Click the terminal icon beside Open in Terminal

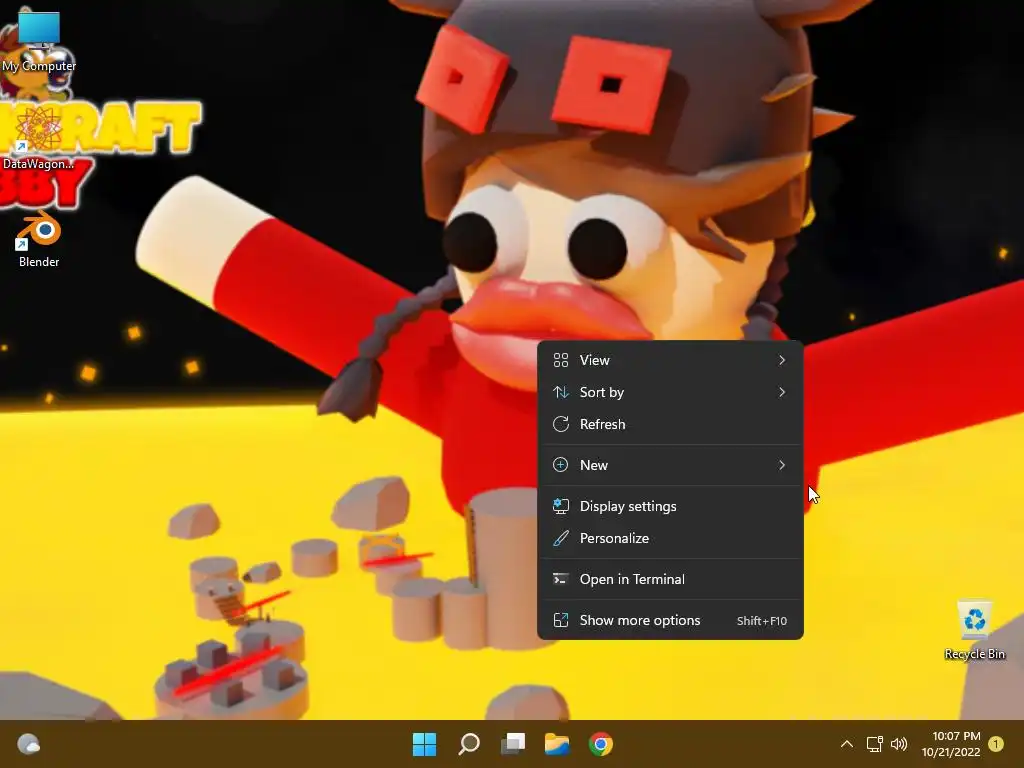click(560, 579)
